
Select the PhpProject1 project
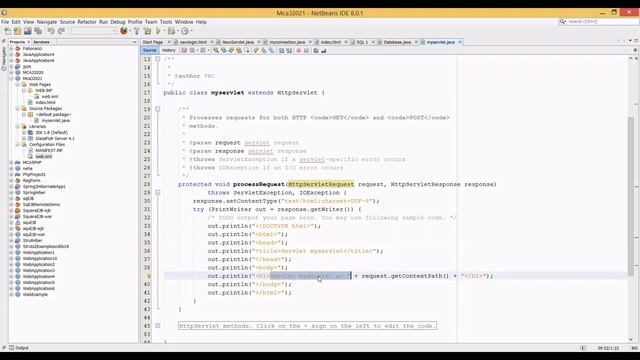click(x=34, y=174)
